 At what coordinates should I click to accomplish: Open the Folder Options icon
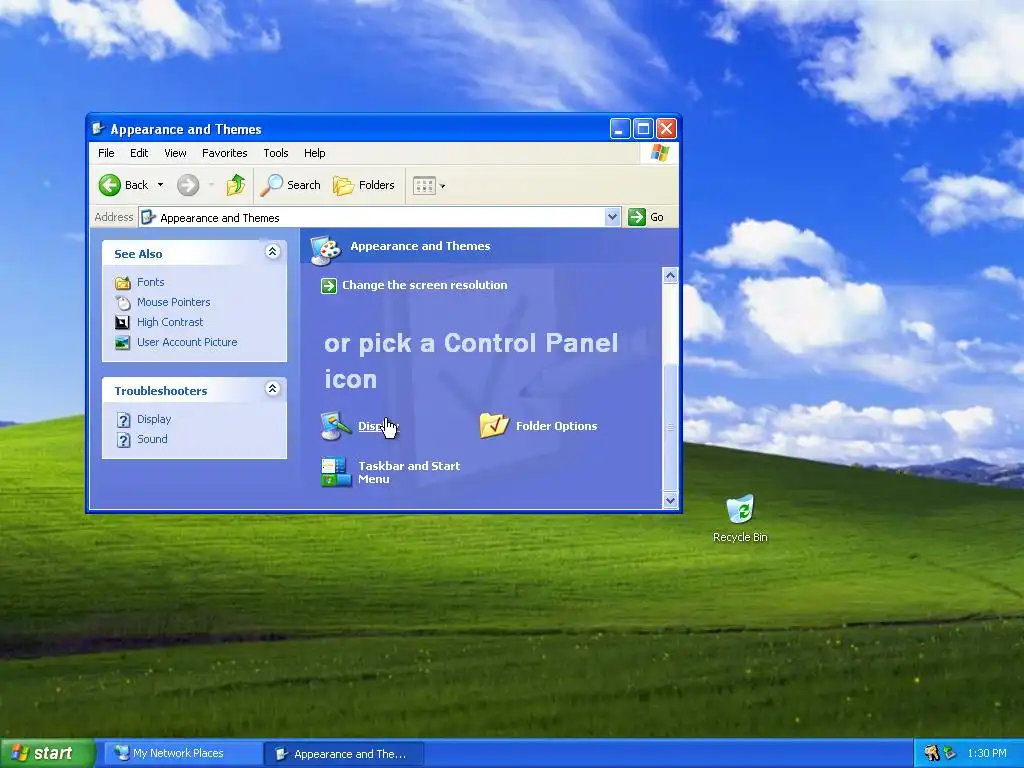tap(494, 425)
